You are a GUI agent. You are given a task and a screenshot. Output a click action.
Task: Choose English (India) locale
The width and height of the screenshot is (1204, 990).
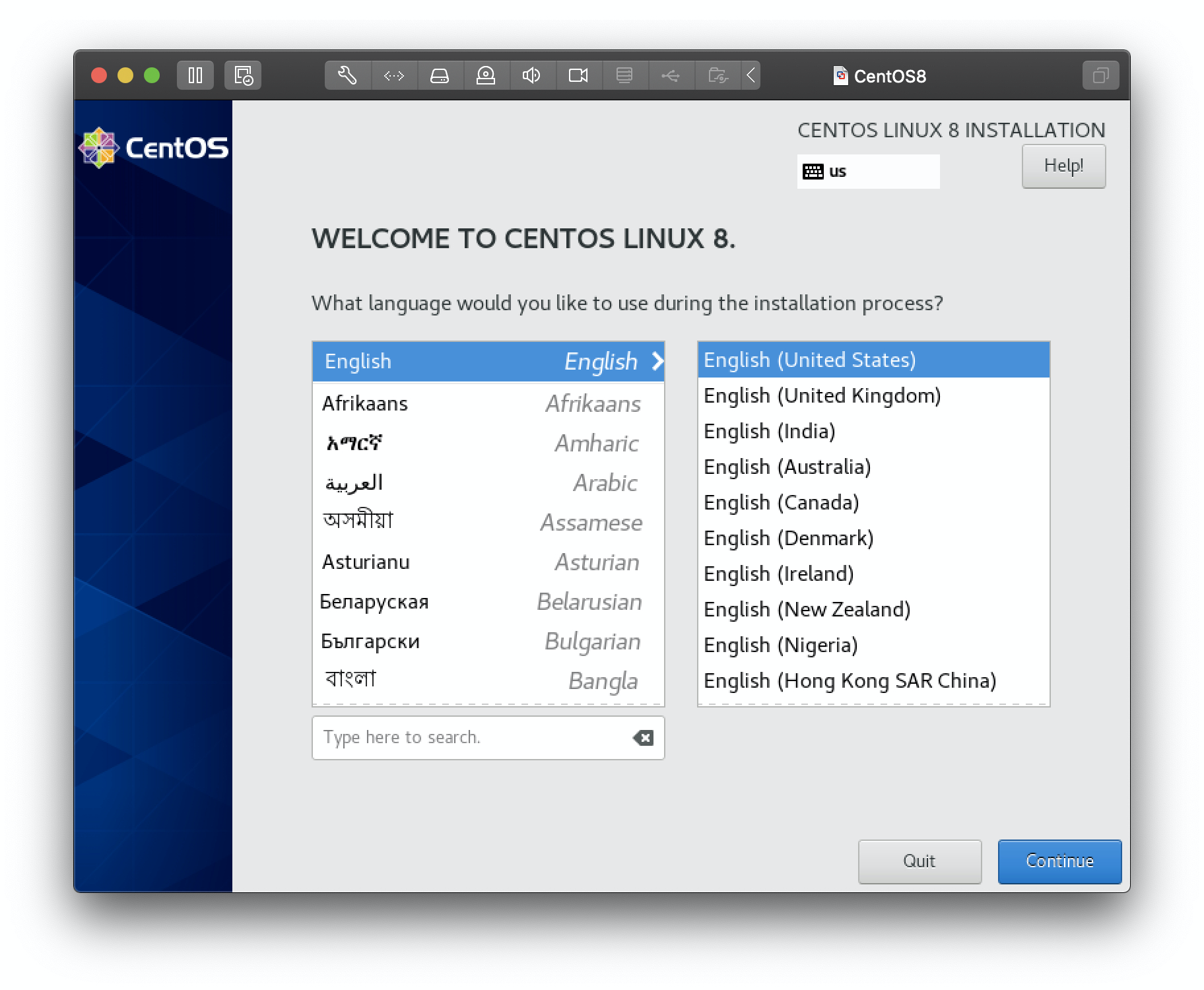point(873,431)
